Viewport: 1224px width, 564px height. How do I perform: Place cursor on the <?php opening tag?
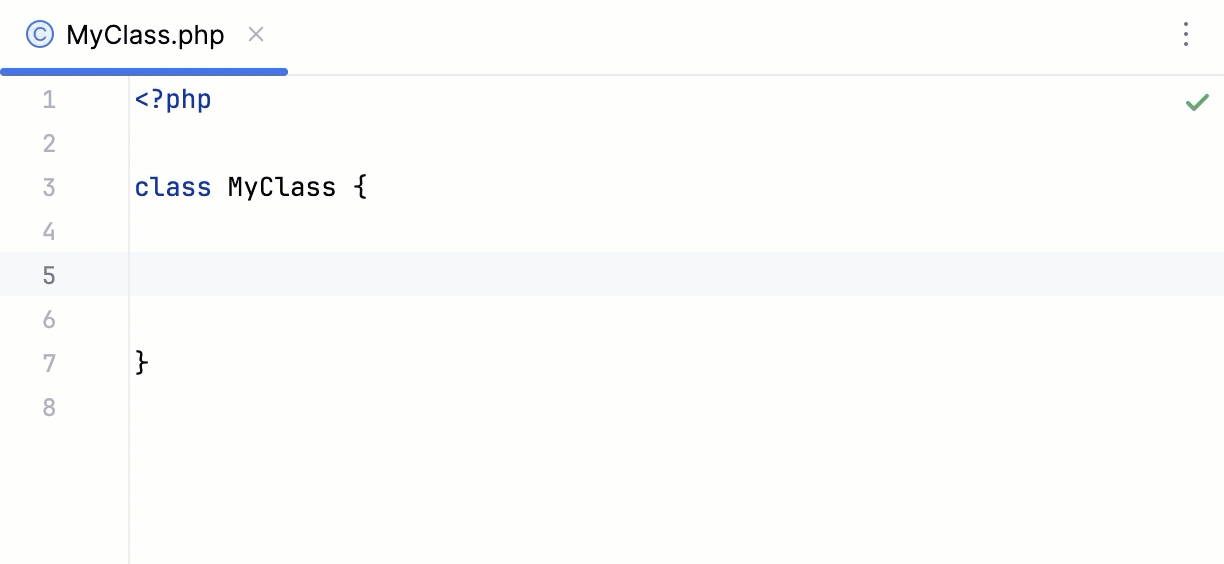(x=173, y=100)
